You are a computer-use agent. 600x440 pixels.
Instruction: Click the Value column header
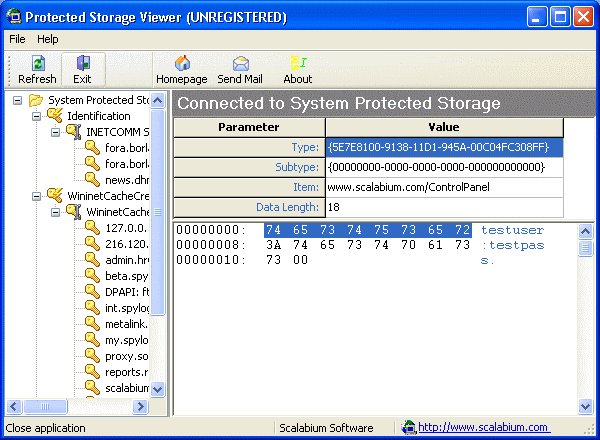[443, 128]
